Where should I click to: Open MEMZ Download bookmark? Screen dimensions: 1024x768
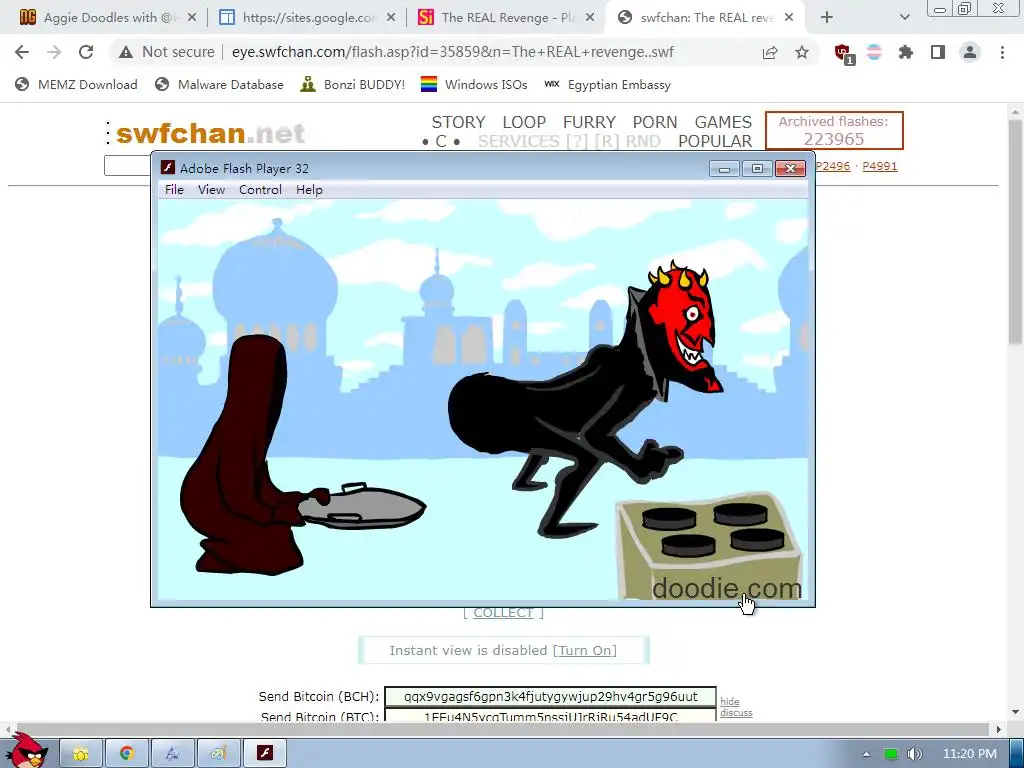[x=76, y=84]
